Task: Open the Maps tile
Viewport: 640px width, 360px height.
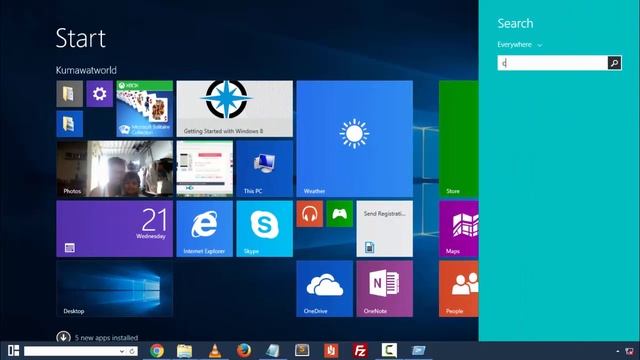Action: (458, 229)
